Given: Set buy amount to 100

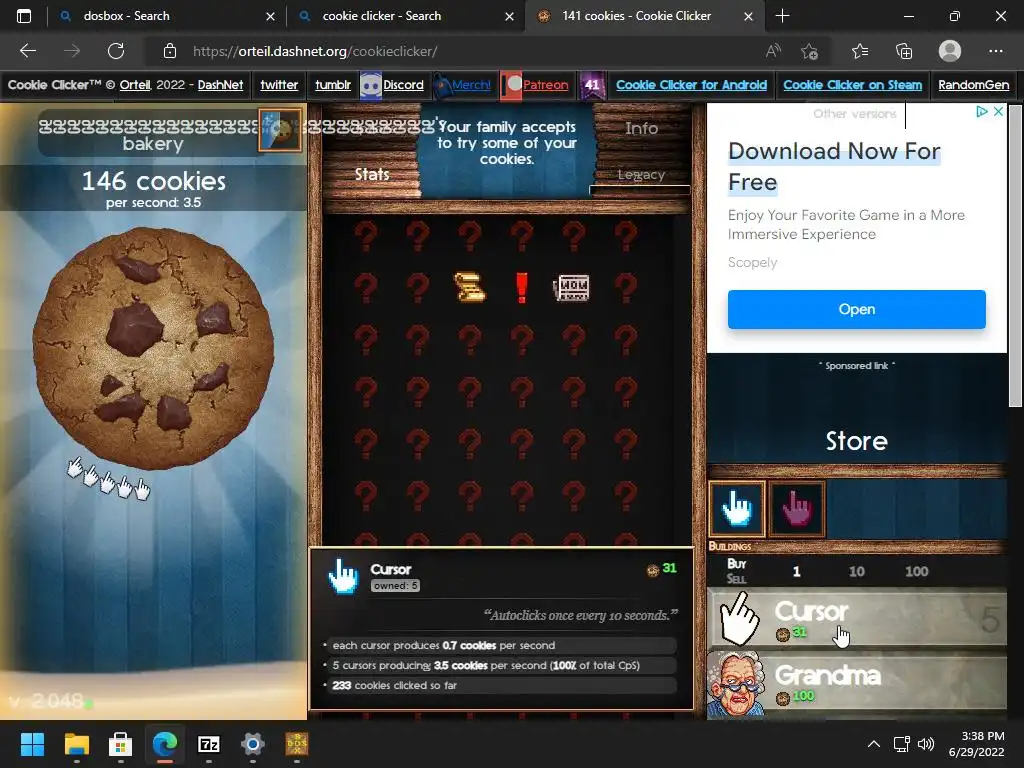Looking at the screenshot, I should [916, 571].
